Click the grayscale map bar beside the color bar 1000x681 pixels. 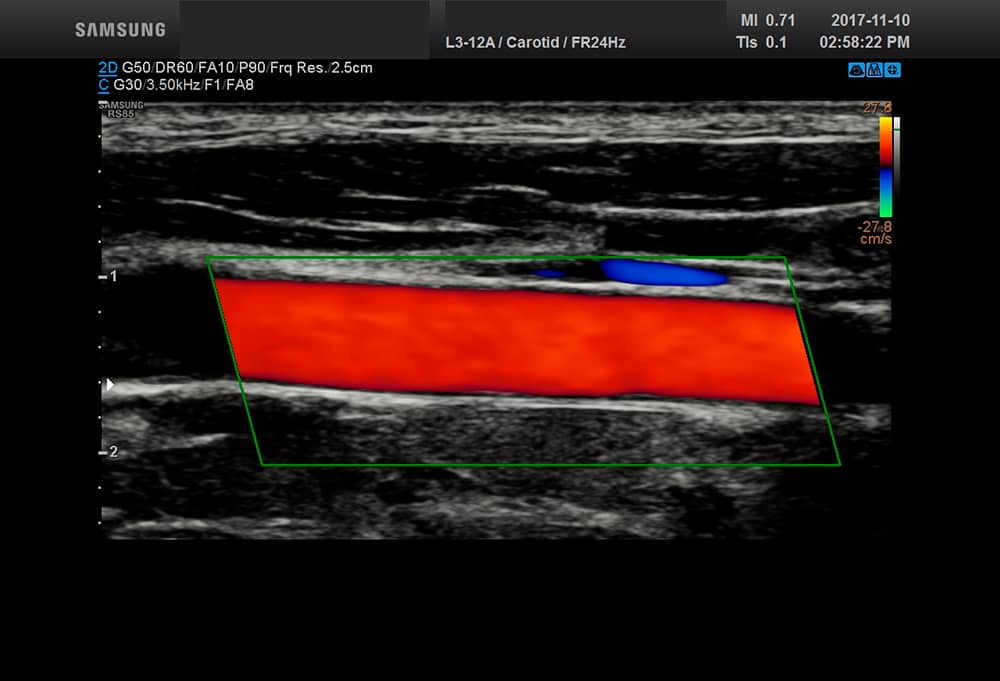(x=896, y=168)
